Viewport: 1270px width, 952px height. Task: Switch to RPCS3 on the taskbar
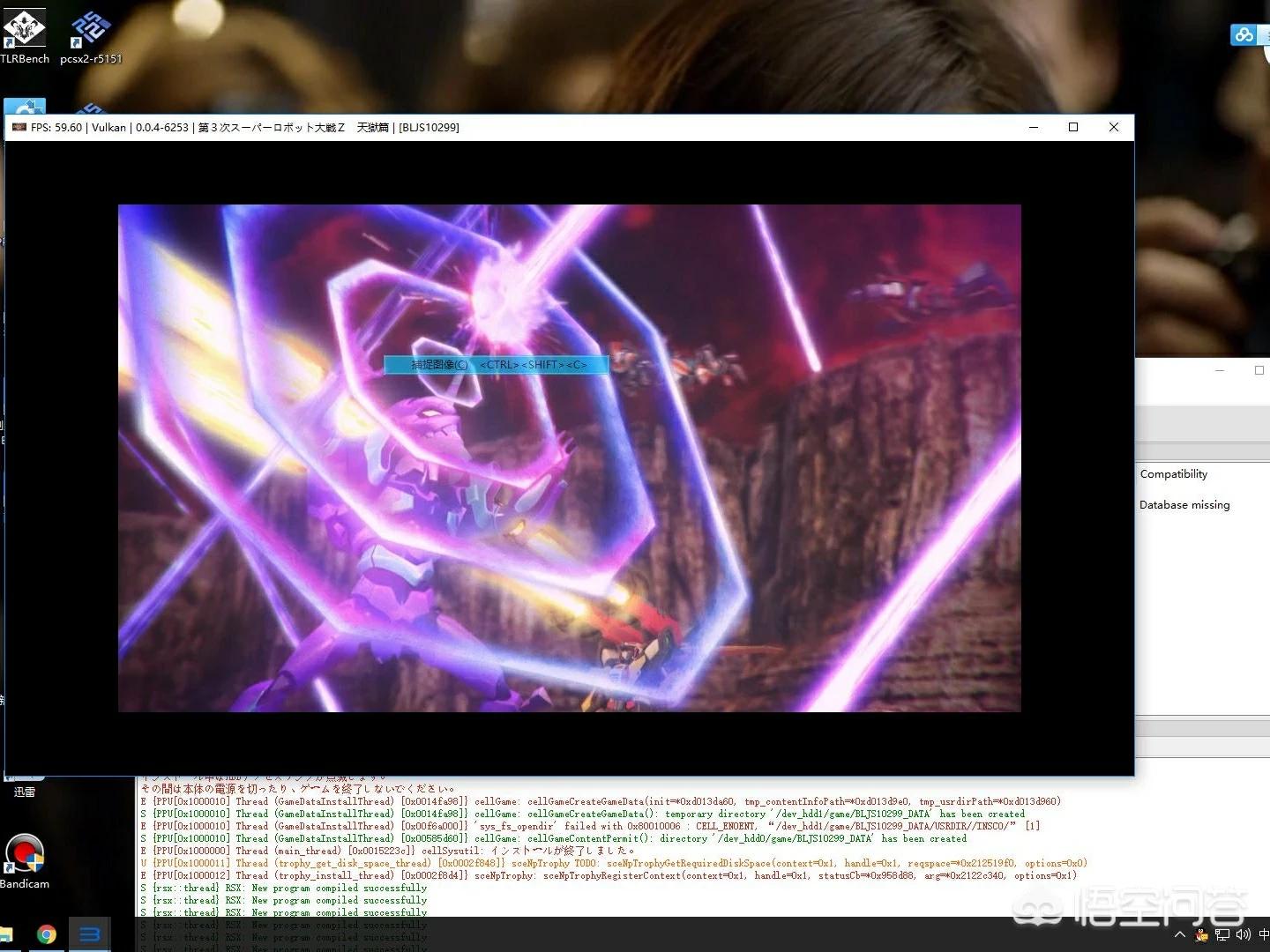pyautogui.click(x=89, y=934)
